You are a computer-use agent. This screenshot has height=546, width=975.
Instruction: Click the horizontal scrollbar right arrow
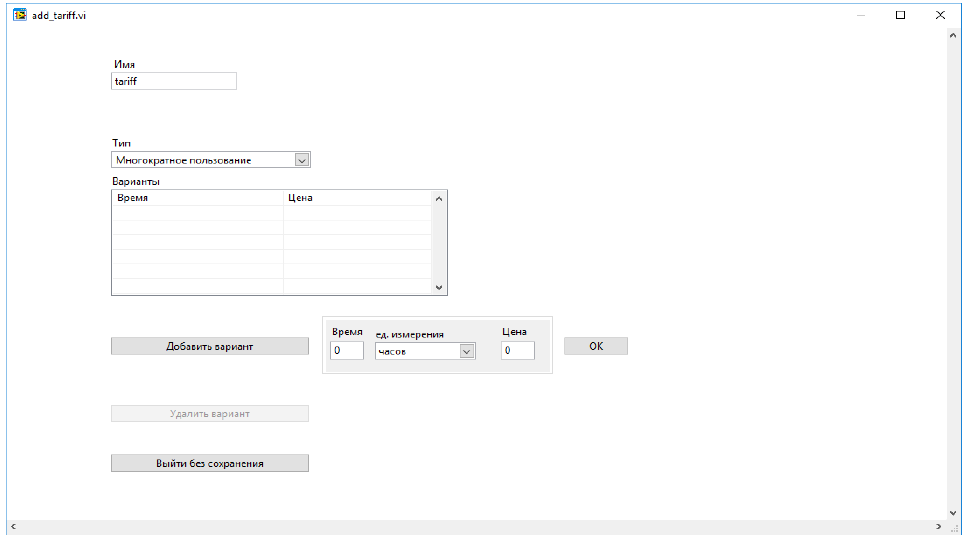coord(938,526)
